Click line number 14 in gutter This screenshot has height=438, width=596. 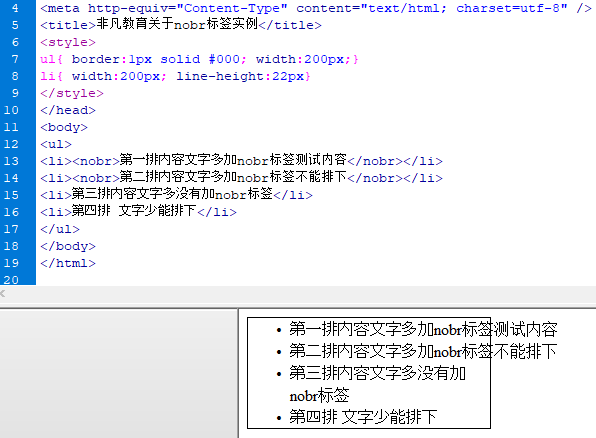click(x=11, y=178)
